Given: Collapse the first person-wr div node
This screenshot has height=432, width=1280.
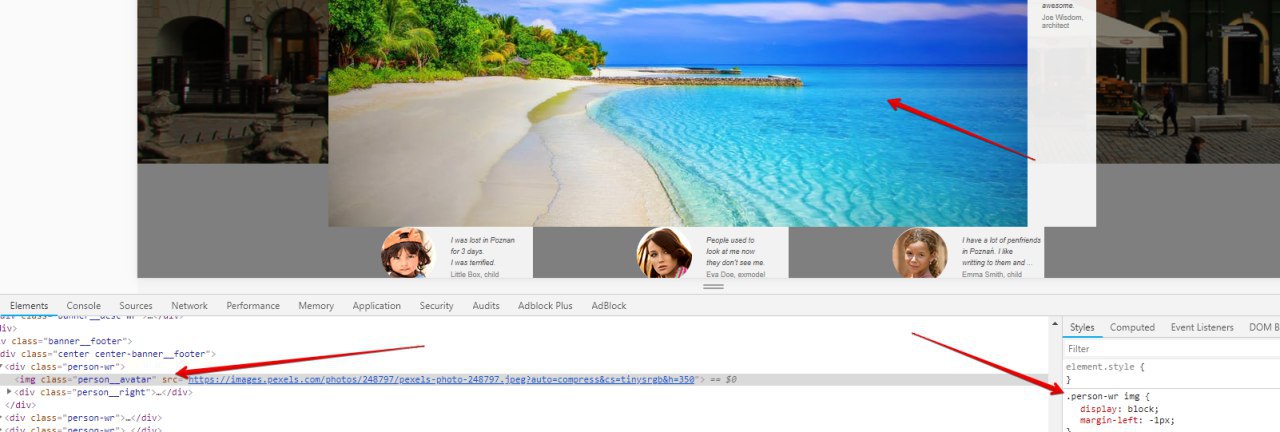Looking at the screenshot, I should tap(1, 367).
